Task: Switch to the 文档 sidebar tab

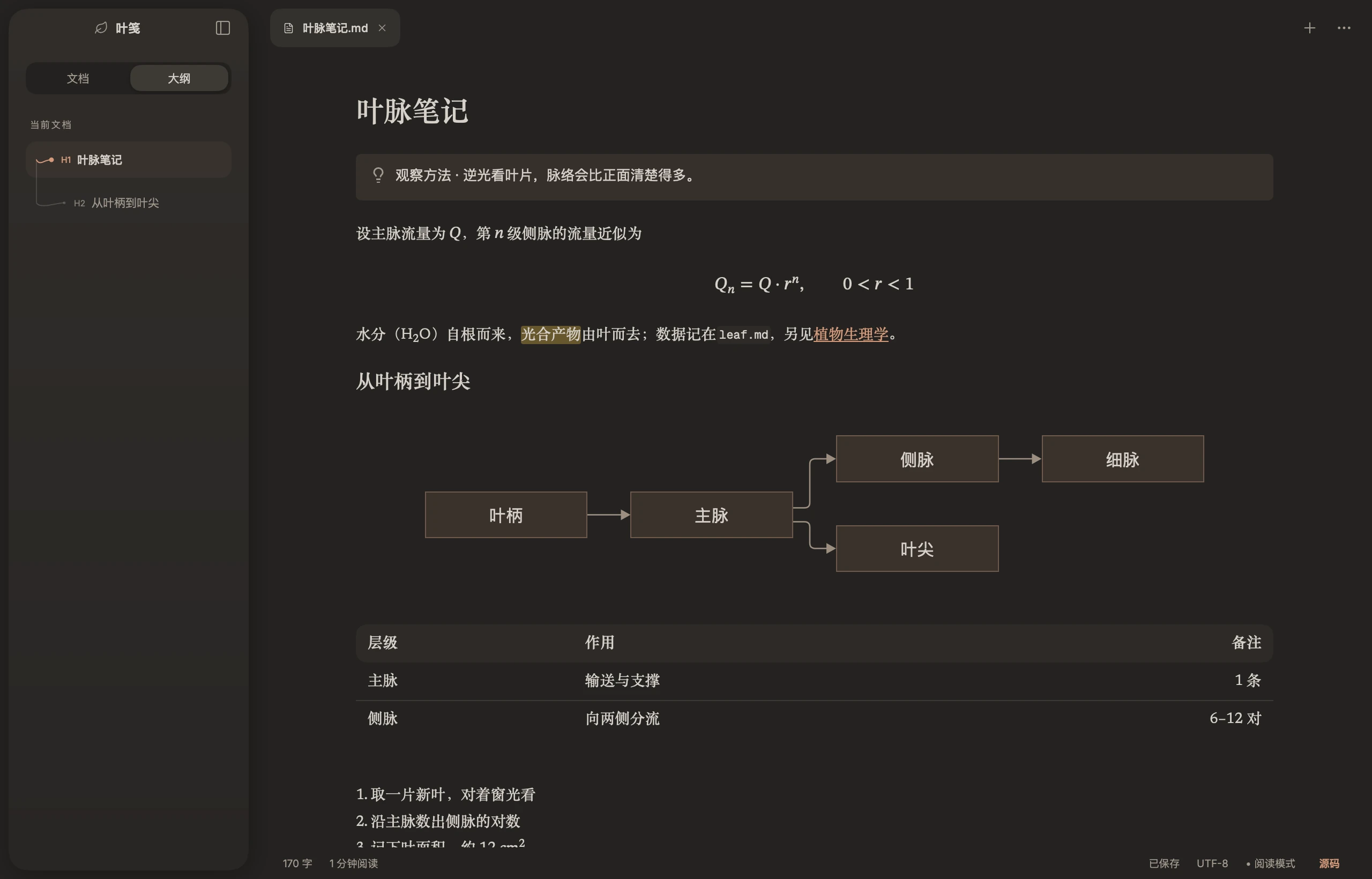Action: click(x=78, y=78)
